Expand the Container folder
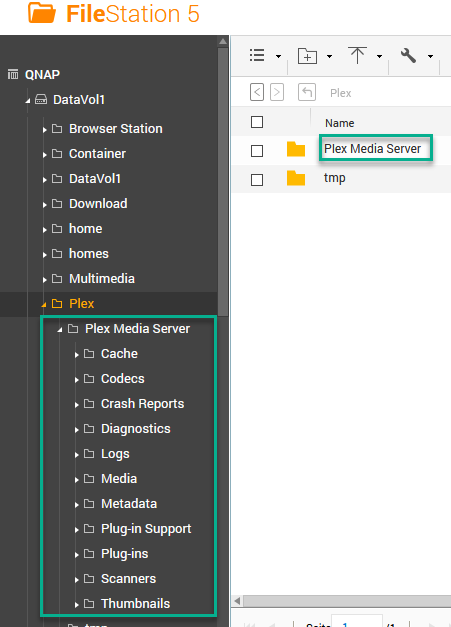The height and width of the screenshot is (627, 451). pos(44,155)
